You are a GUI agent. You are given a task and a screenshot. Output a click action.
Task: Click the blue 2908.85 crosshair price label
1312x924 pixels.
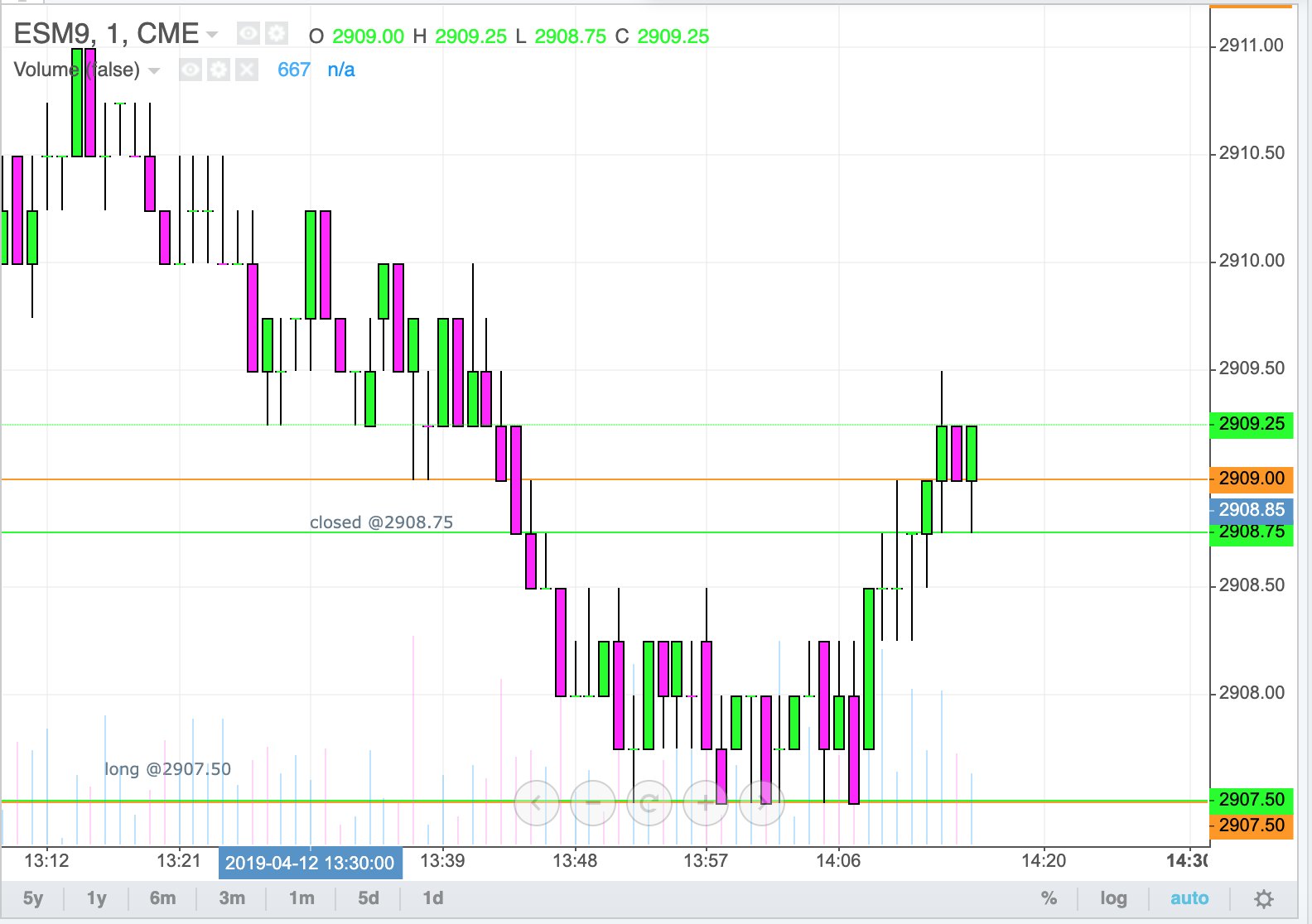1252,510
